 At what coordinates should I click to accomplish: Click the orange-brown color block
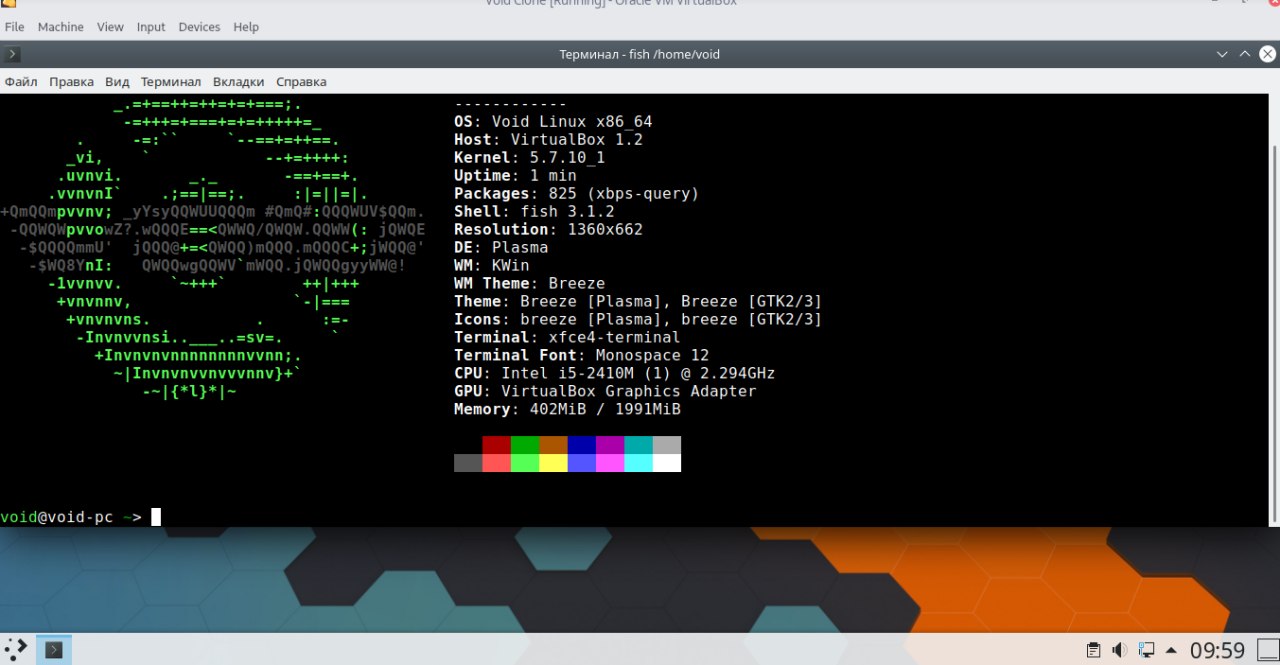click(553, 445)
